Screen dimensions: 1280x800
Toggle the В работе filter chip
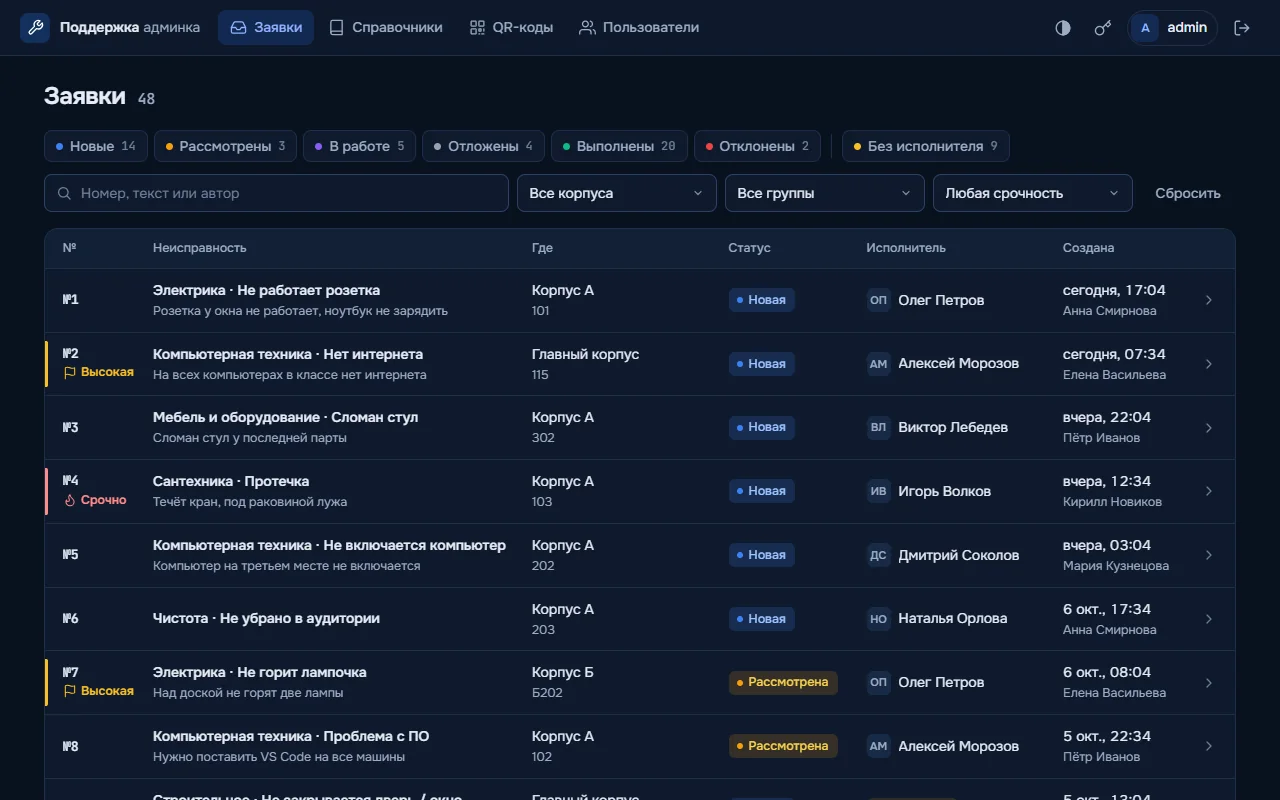[x=359, y=146]
